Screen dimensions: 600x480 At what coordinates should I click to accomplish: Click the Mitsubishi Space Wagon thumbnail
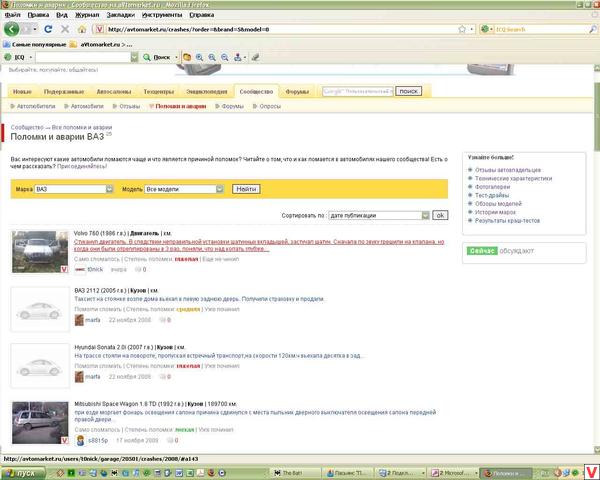[40, 423]
